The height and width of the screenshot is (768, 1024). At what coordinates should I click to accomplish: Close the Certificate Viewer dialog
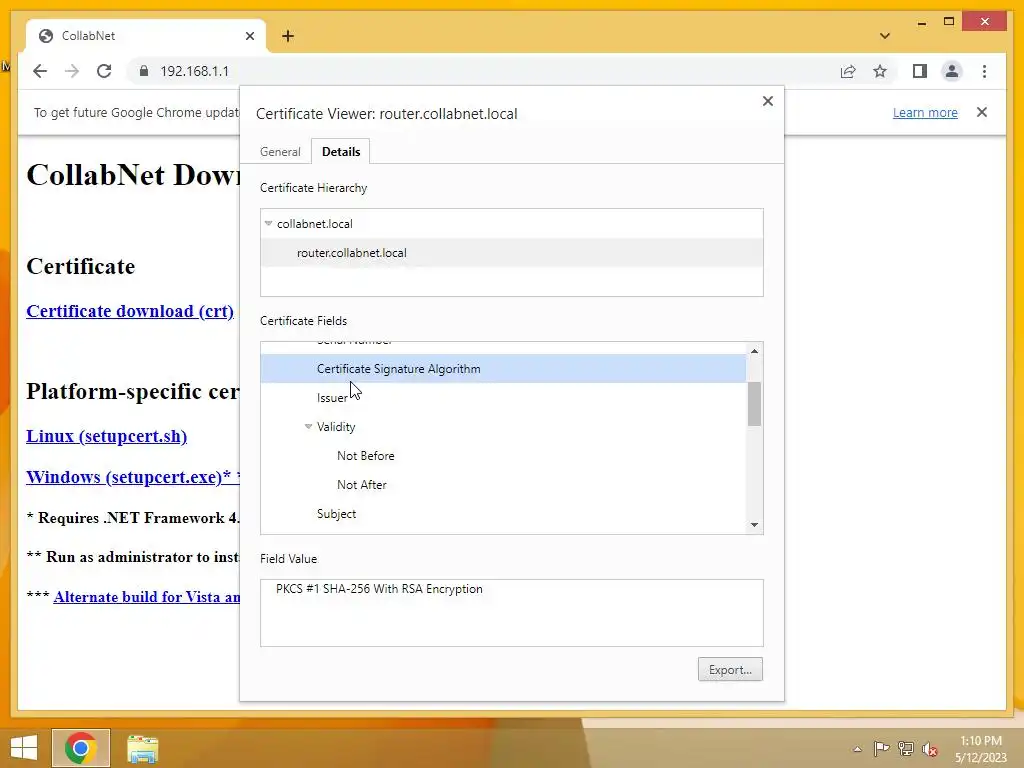[x=768, y=101]
